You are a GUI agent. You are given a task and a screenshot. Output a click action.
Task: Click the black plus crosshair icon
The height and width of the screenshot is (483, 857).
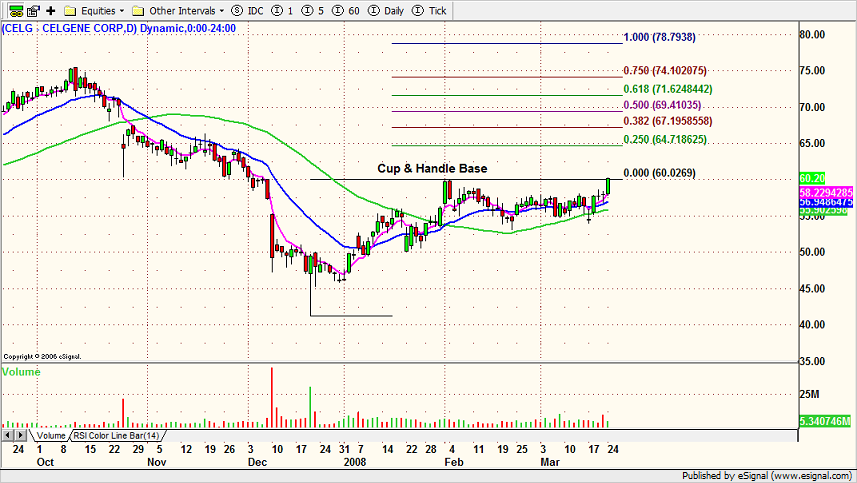pos(51,10)
